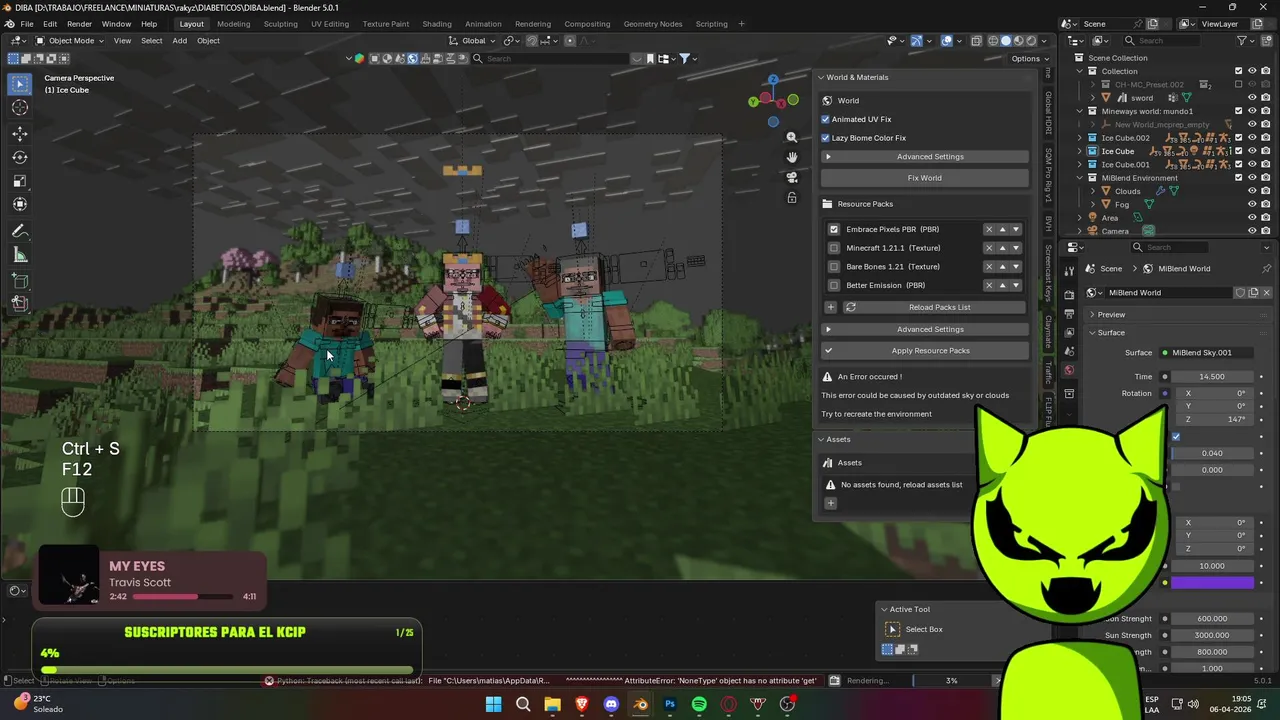Viewport: 1280px width, 720px height.
Task: Expand the Preview section in World properties
Action: point(1110,314)
